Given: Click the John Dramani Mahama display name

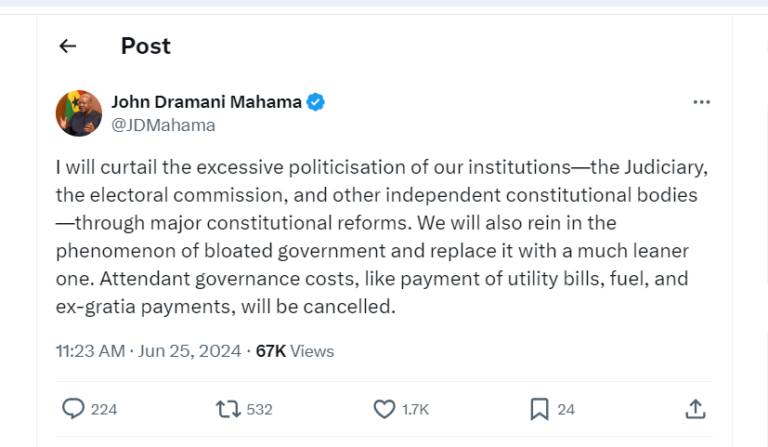Looking at the screenshot, I should coord(206,102).
